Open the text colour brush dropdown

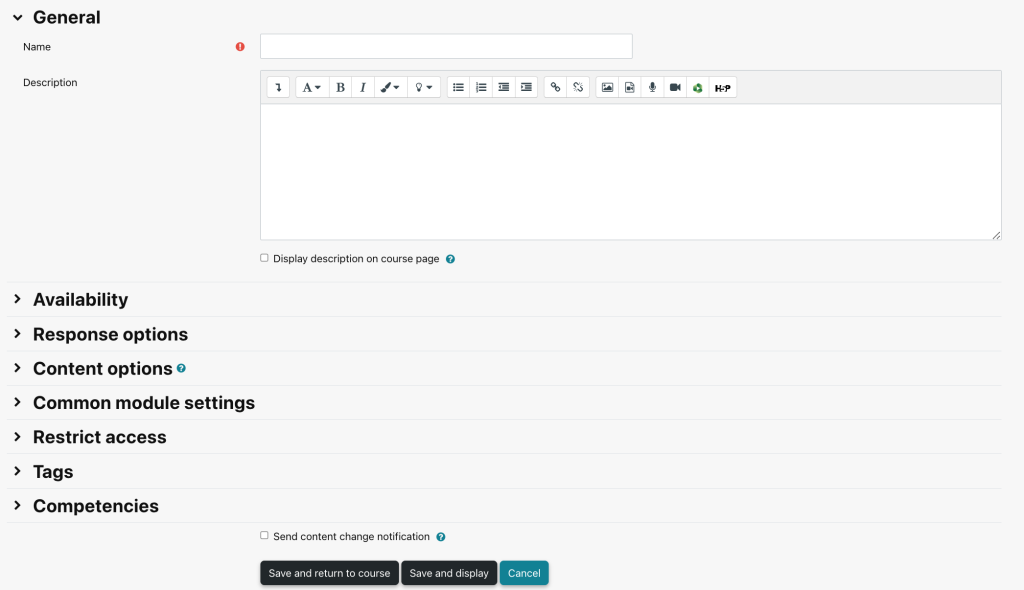click(x=390, y=88)
